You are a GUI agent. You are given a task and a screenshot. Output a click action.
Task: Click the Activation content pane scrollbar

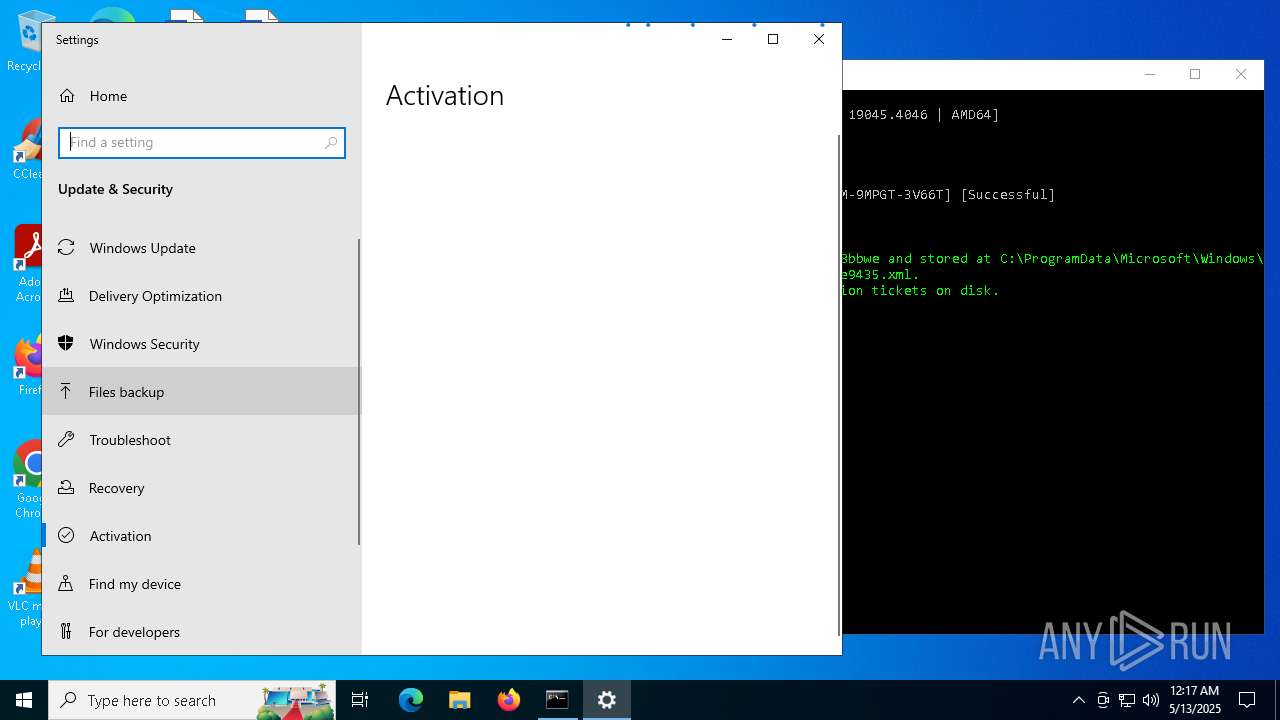[x=839, y=384]
